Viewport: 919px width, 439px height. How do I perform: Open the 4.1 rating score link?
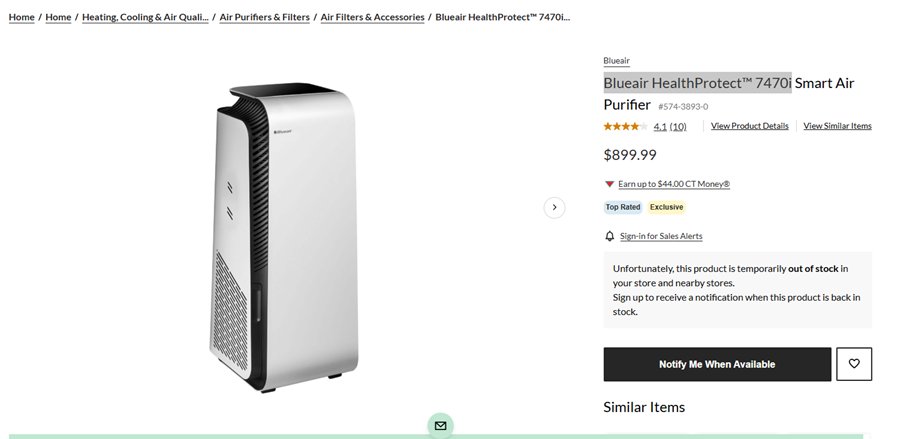(x=660, y=127)
